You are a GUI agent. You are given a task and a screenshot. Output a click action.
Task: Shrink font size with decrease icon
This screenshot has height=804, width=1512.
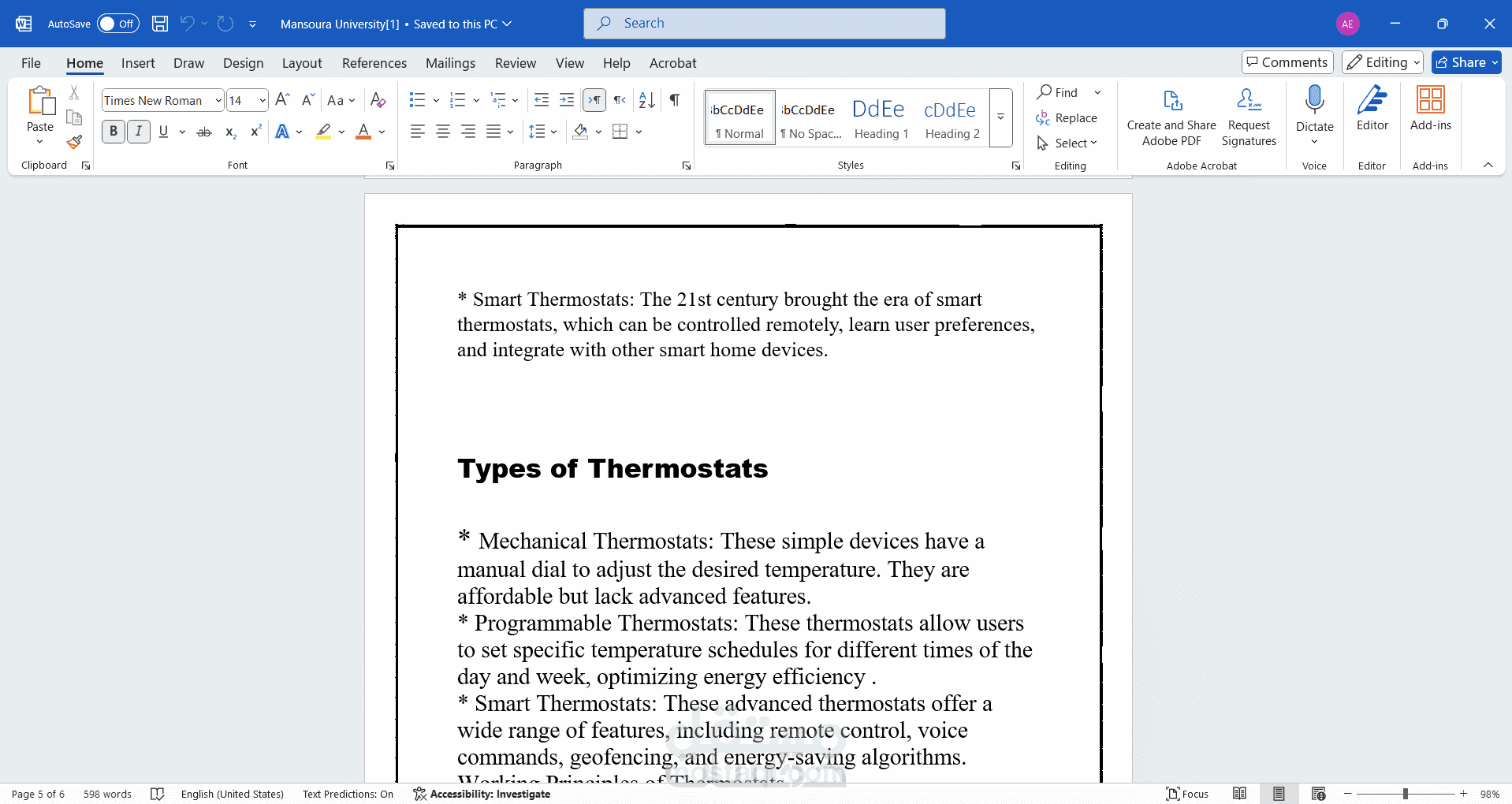tap(307, 100)
